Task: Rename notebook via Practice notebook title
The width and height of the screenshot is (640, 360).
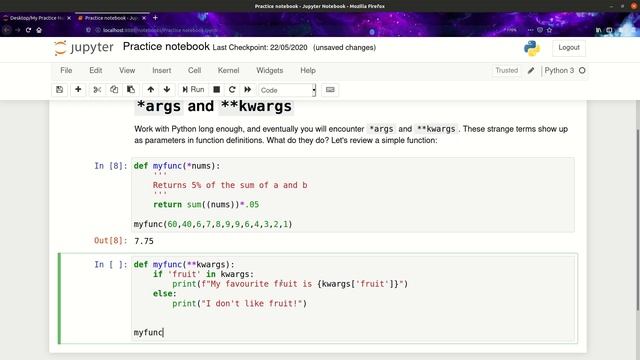Action: coord(166,47)
